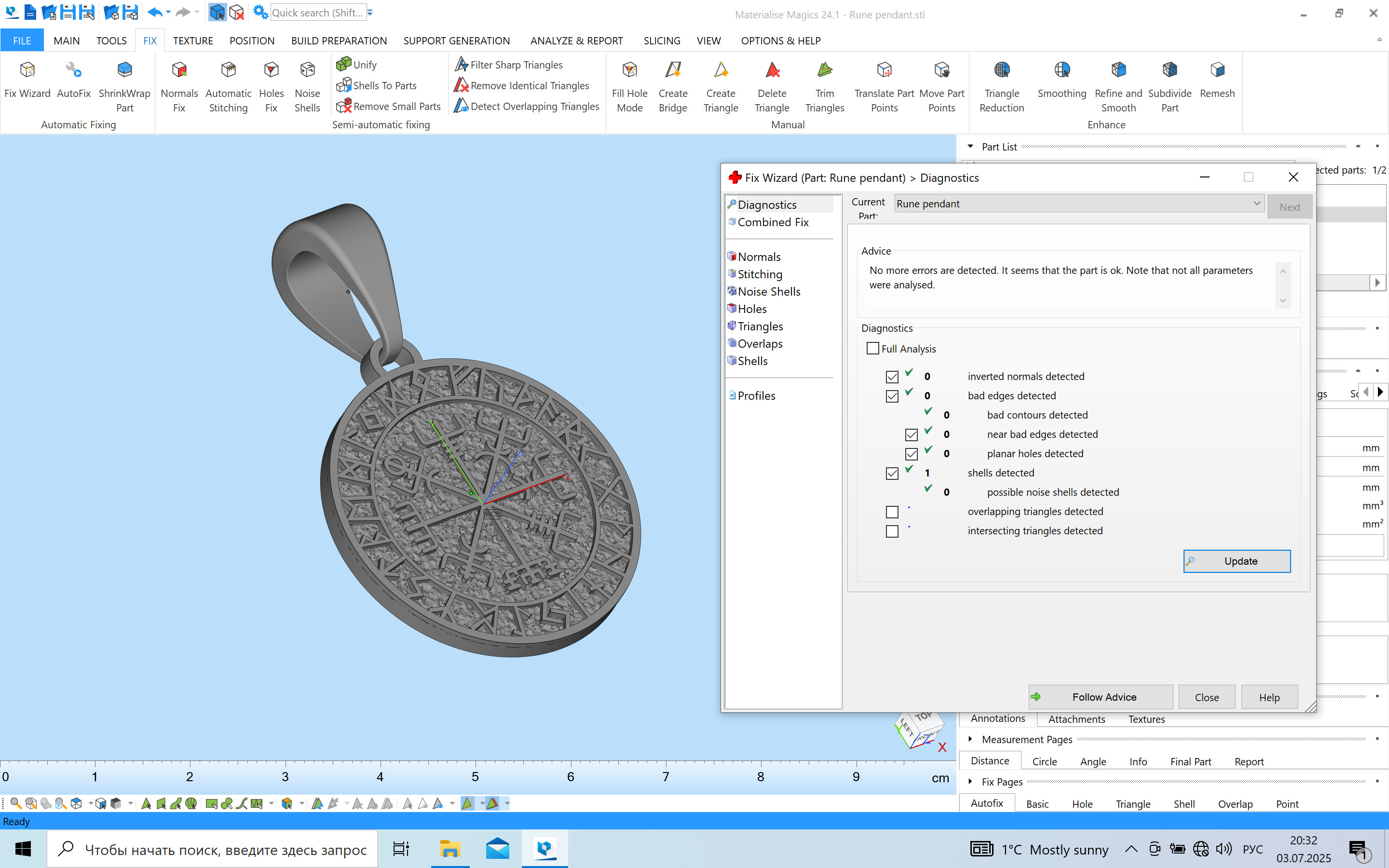The height and width of the screenshot is (868, 1389).
Task: Open the SLICING tab
Action: coord(662,41)
